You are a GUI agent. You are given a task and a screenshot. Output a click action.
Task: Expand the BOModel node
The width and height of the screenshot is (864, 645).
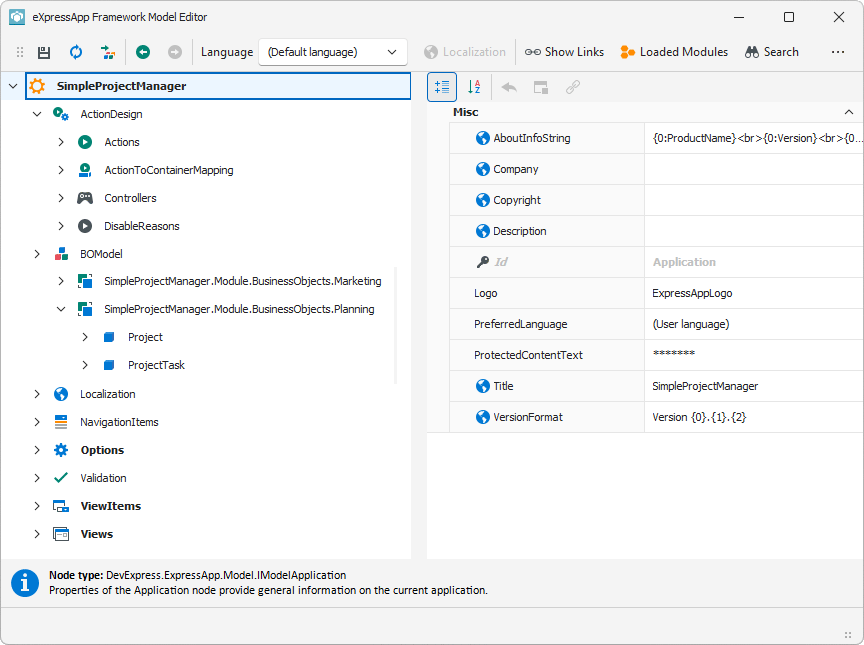[x=37, y=254]
